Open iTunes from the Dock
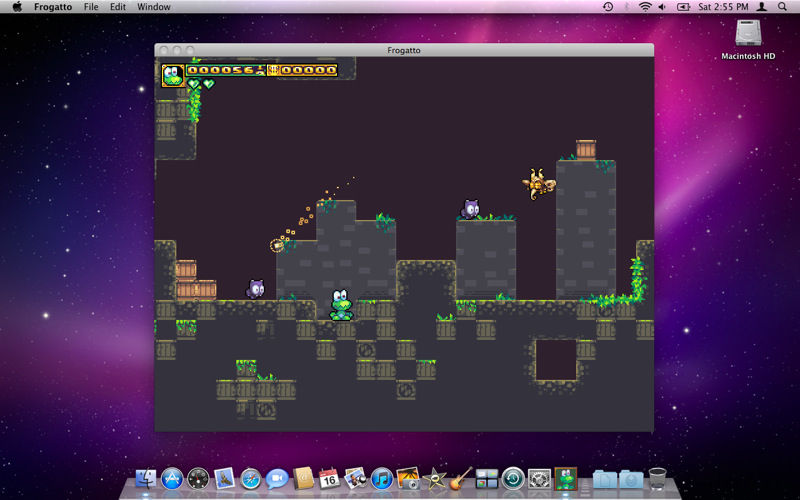 point(382,479)
